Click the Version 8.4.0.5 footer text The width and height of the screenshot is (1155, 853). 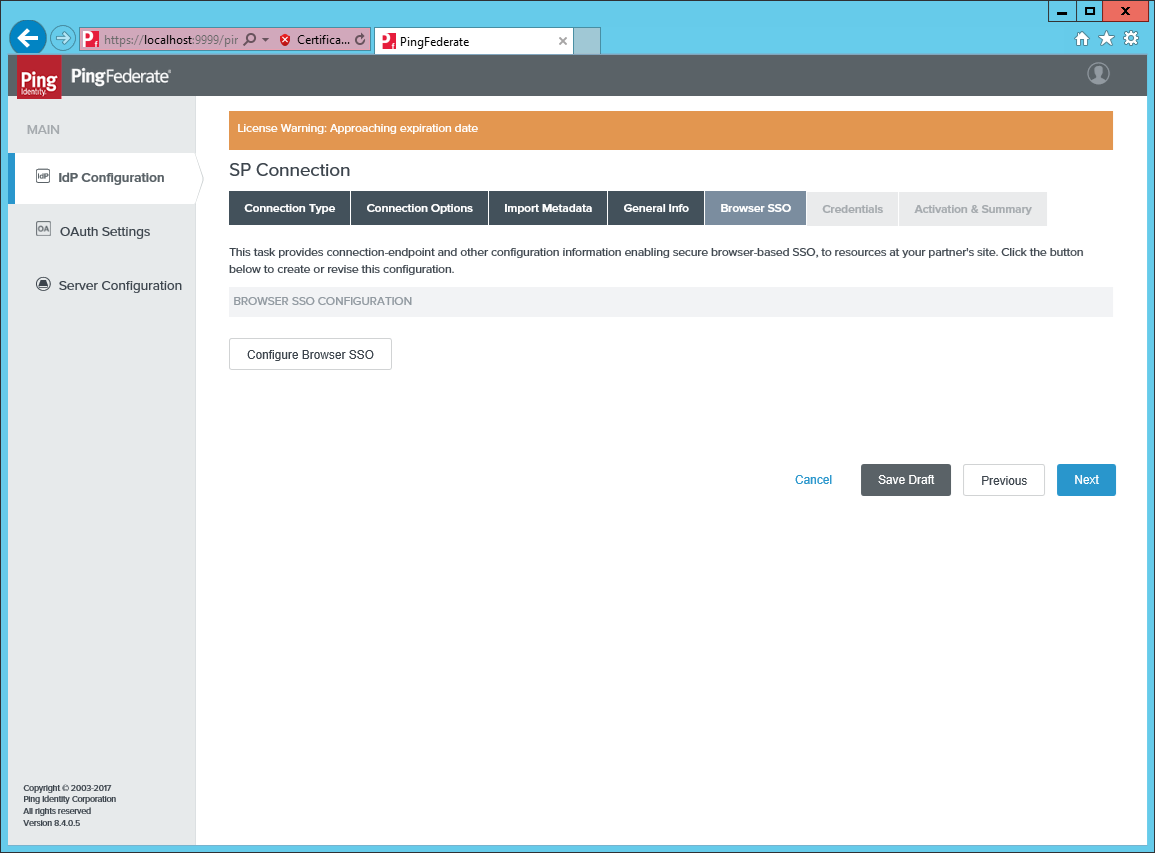coord(52,823)
